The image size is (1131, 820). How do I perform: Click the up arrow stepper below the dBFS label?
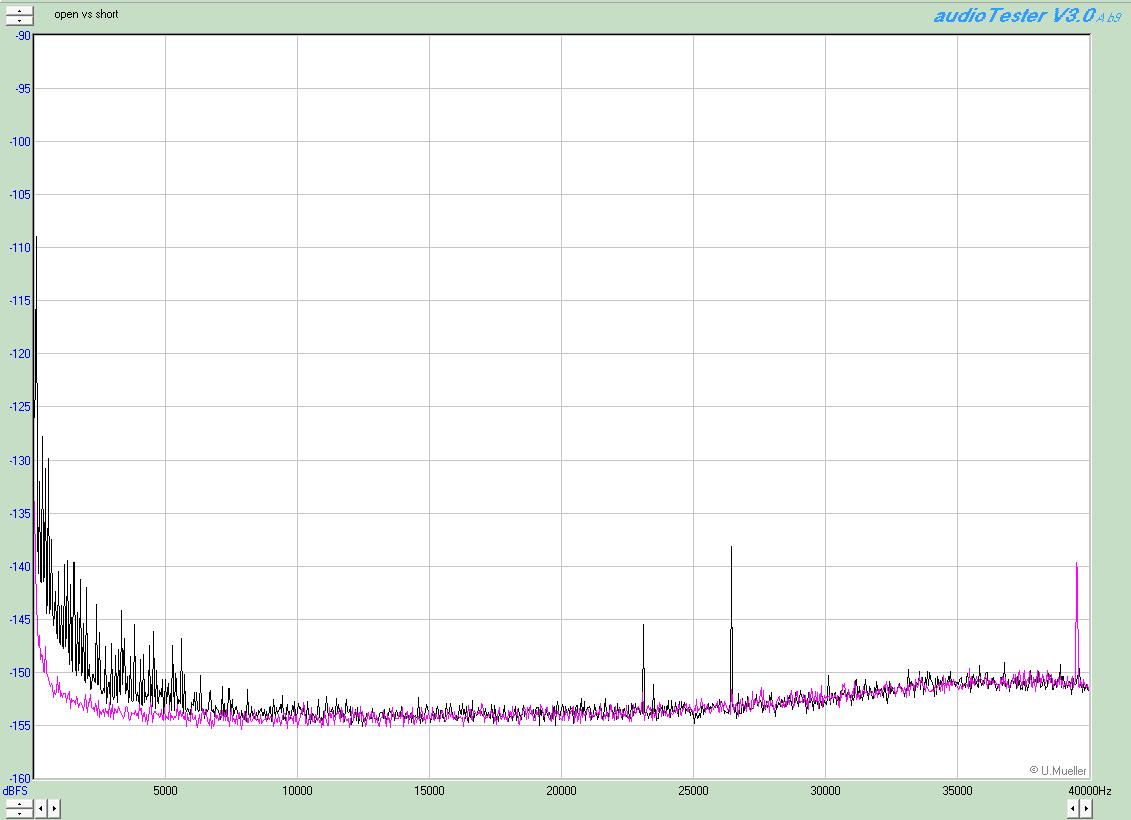[19, 804]
